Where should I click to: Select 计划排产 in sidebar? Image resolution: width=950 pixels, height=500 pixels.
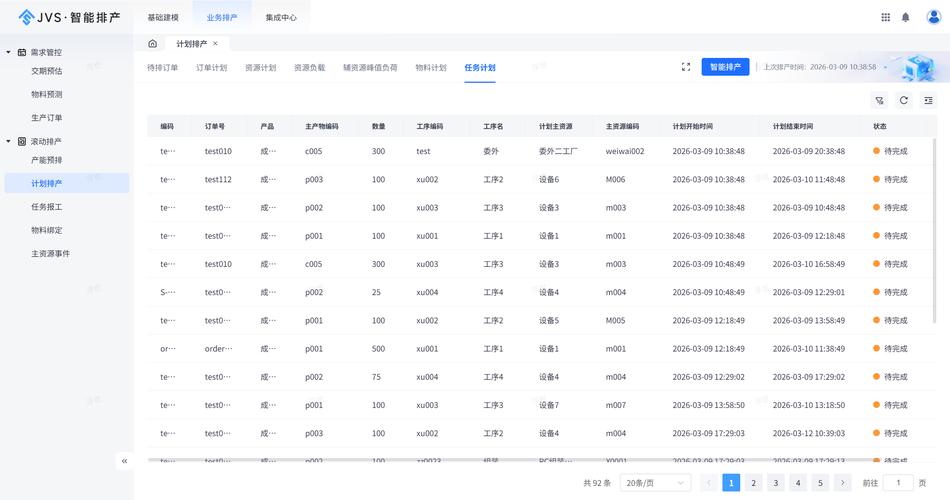67,183
